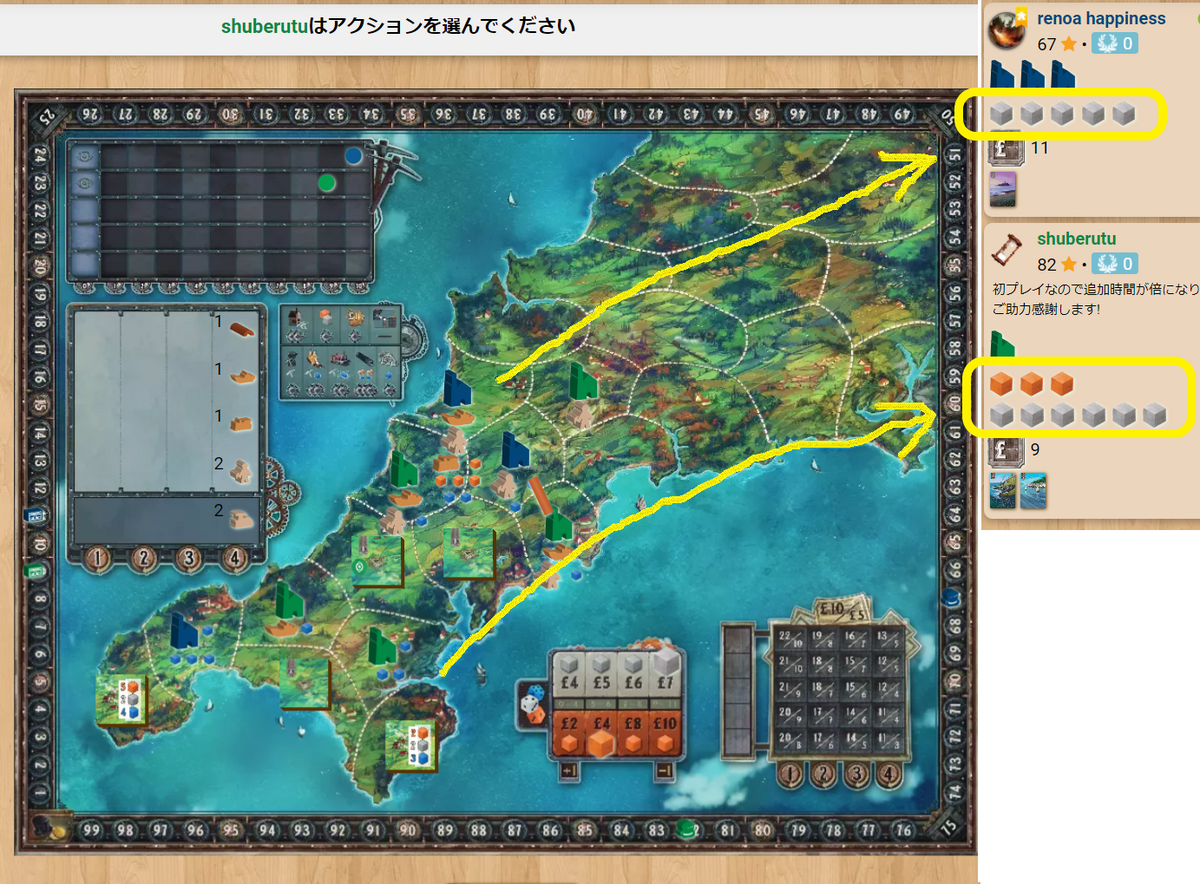Click shuberutu's hourglass avatar icon
The height and width of the screenshot is (884, 1200).
1007,249
